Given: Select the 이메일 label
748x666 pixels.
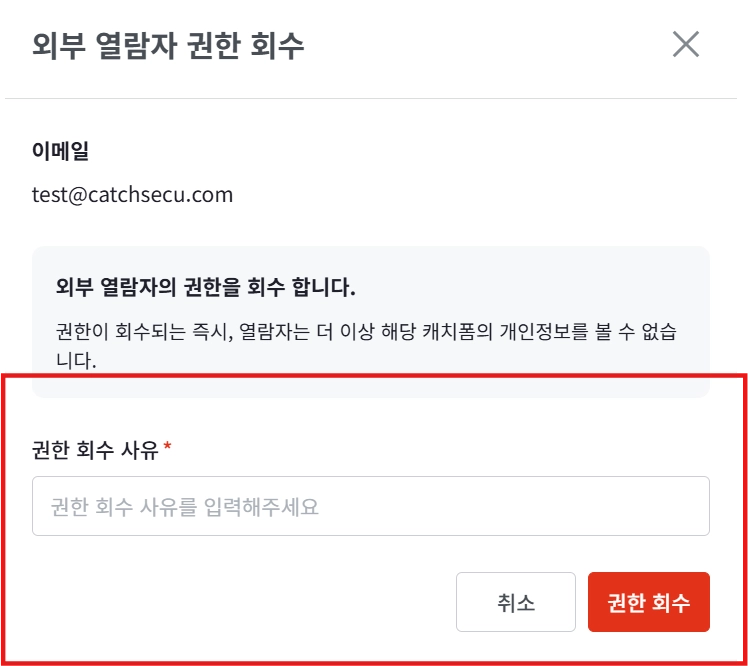Looking at the screenshot, I should point(61,153).
